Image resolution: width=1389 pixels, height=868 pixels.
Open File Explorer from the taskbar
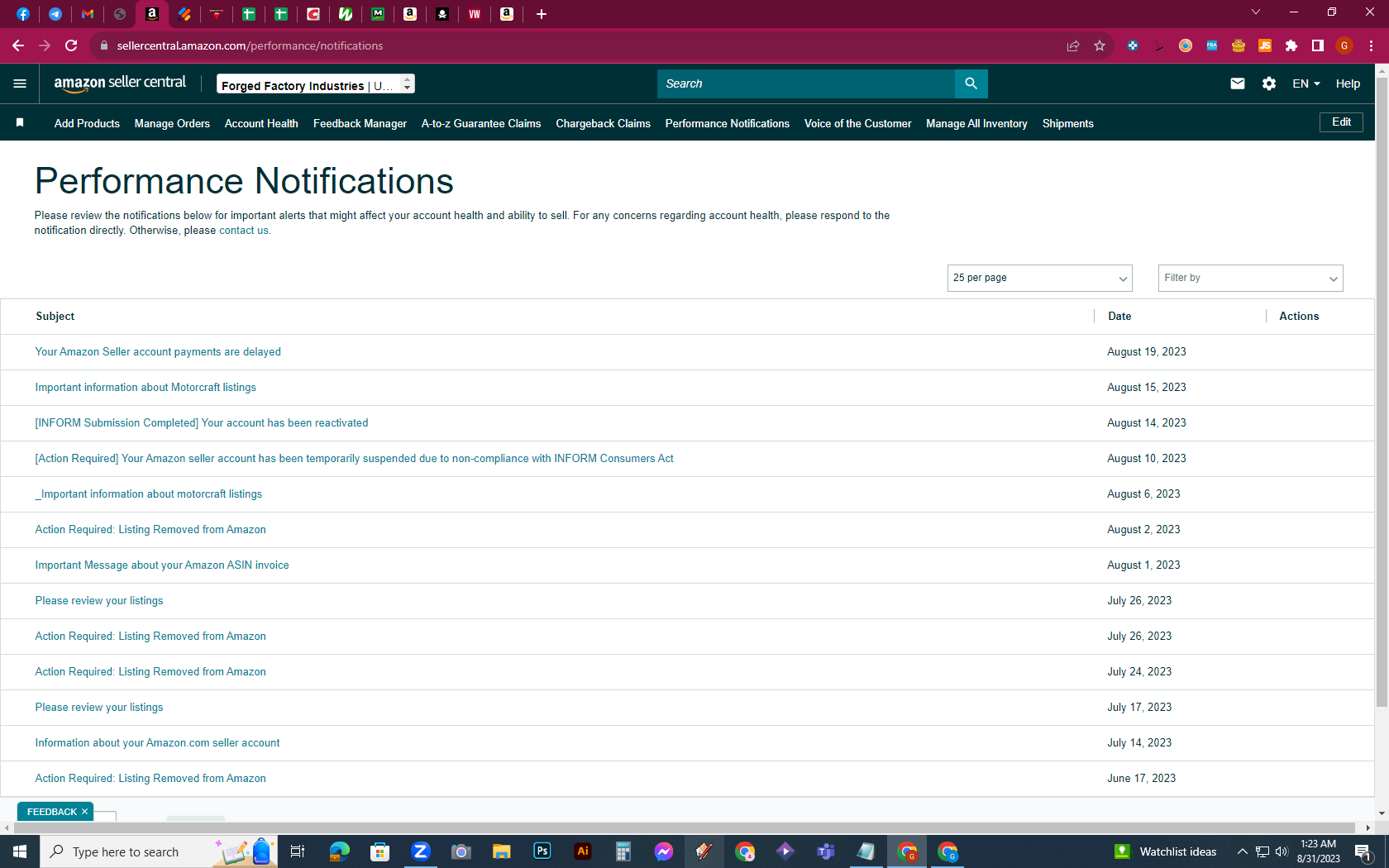pyautogui.click(x=502, y=851)
